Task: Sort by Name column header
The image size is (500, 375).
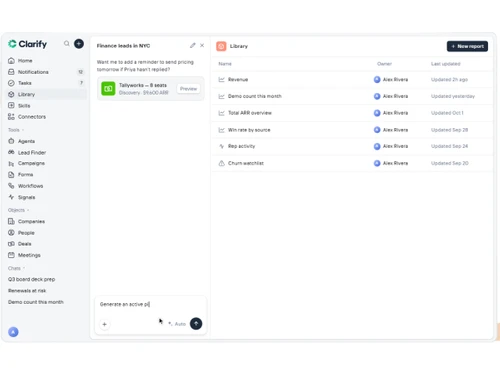Action: point(225,64)
